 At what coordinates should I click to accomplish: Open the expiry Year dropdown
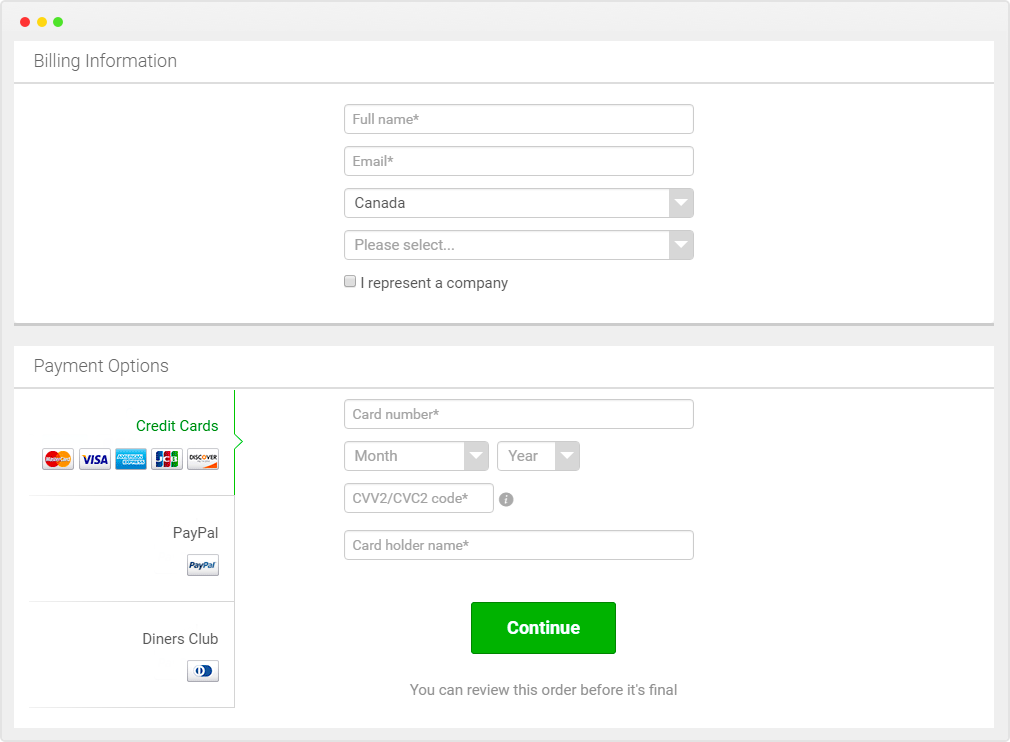[538, 456]
